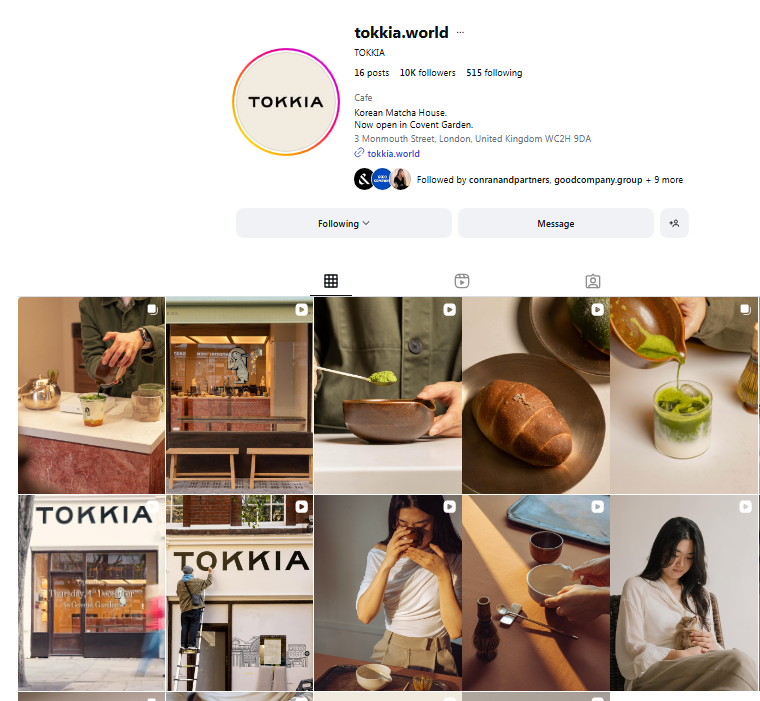The image size is (760, 701).
Task: Expand the Following dropdown button
Action: tap(344, 223)
